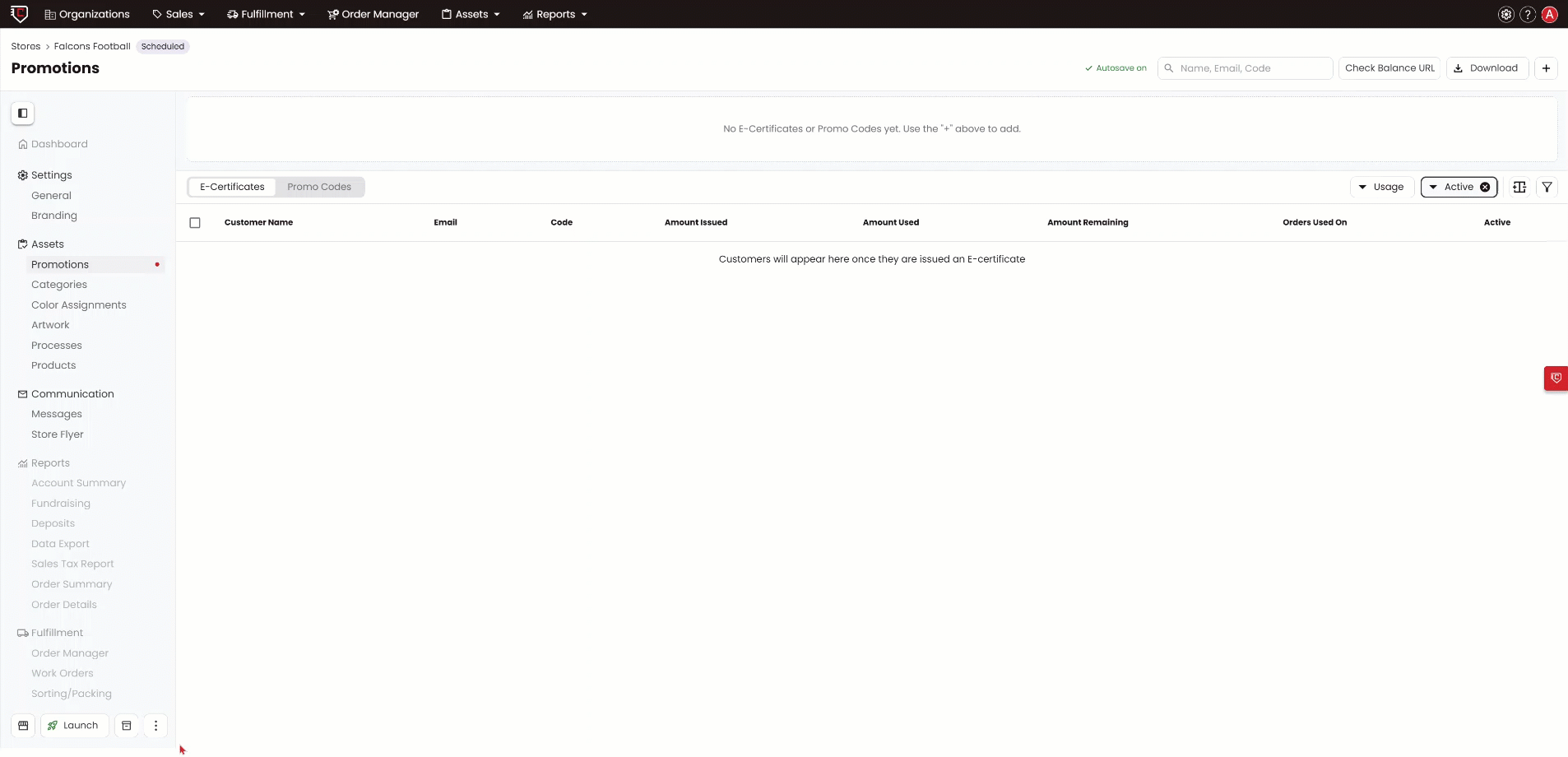Image resolution: width=1568 pixels, height=757 pixels.
Task: Open Order Manager in the top menu
Action: [x=373, y=14]
